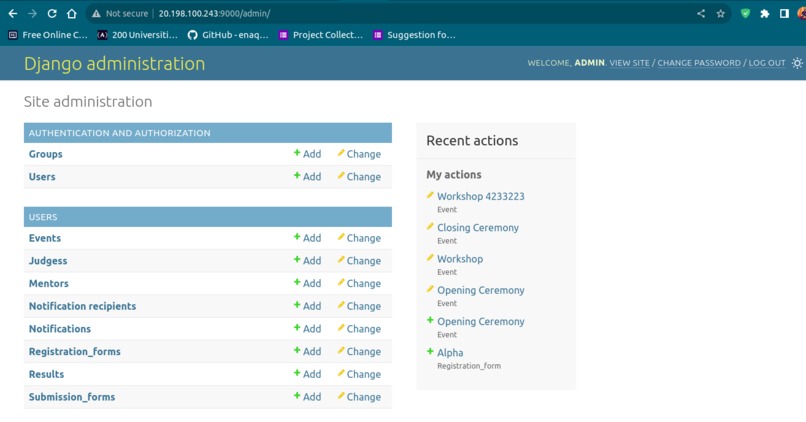Open the Alpha registration form recent action

click(x=450, y=353)
